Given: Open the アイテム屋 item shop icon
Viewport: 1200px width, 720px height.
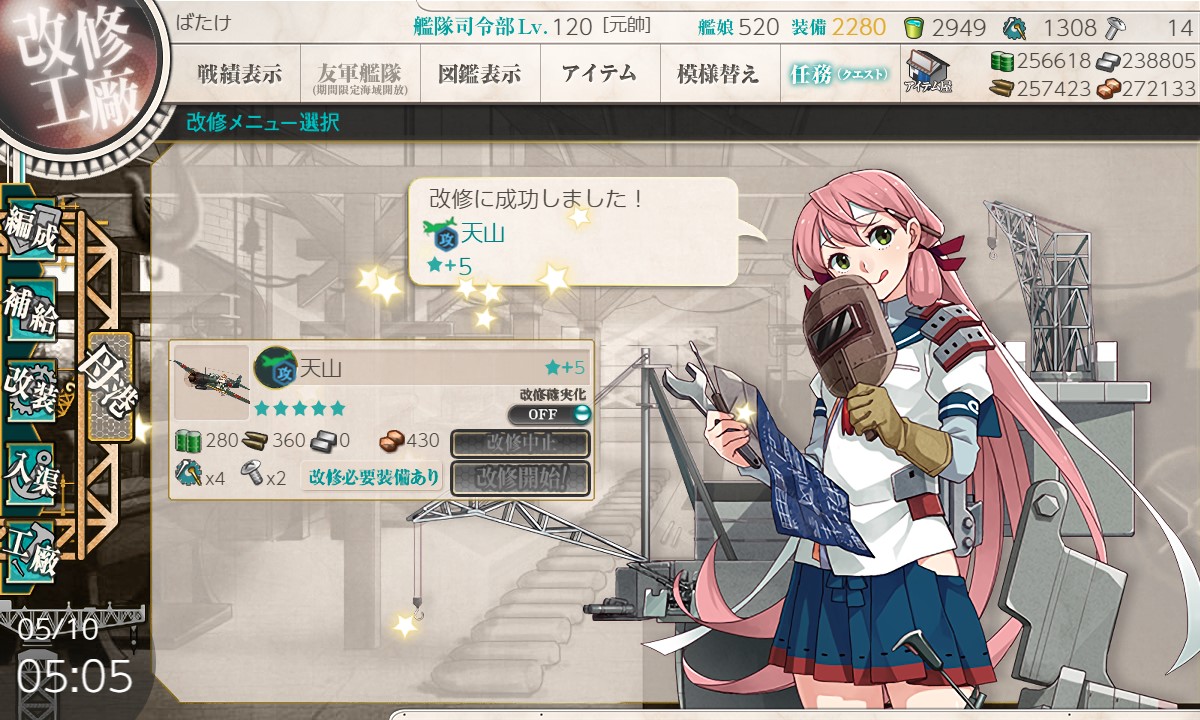Looking at the screenshot, I should click(x=928, y=72).
